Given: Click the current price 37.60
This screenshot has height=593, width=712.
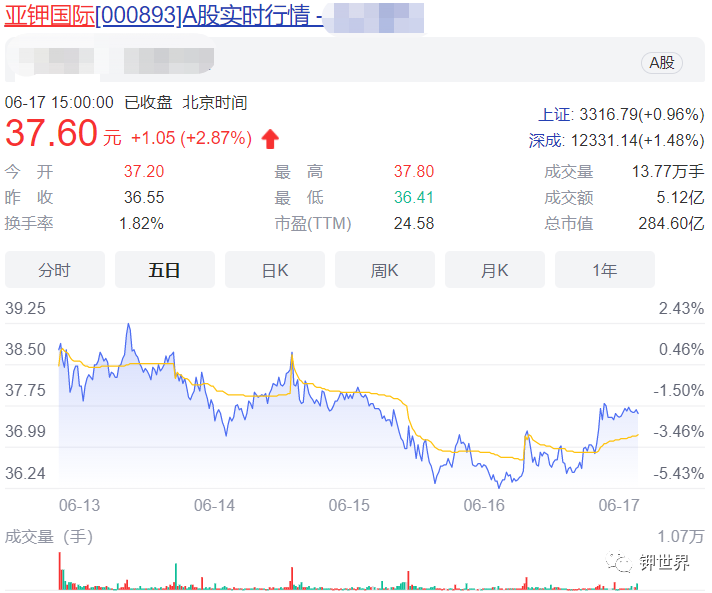Looking at the screenshot, I should tap(51, 133).
